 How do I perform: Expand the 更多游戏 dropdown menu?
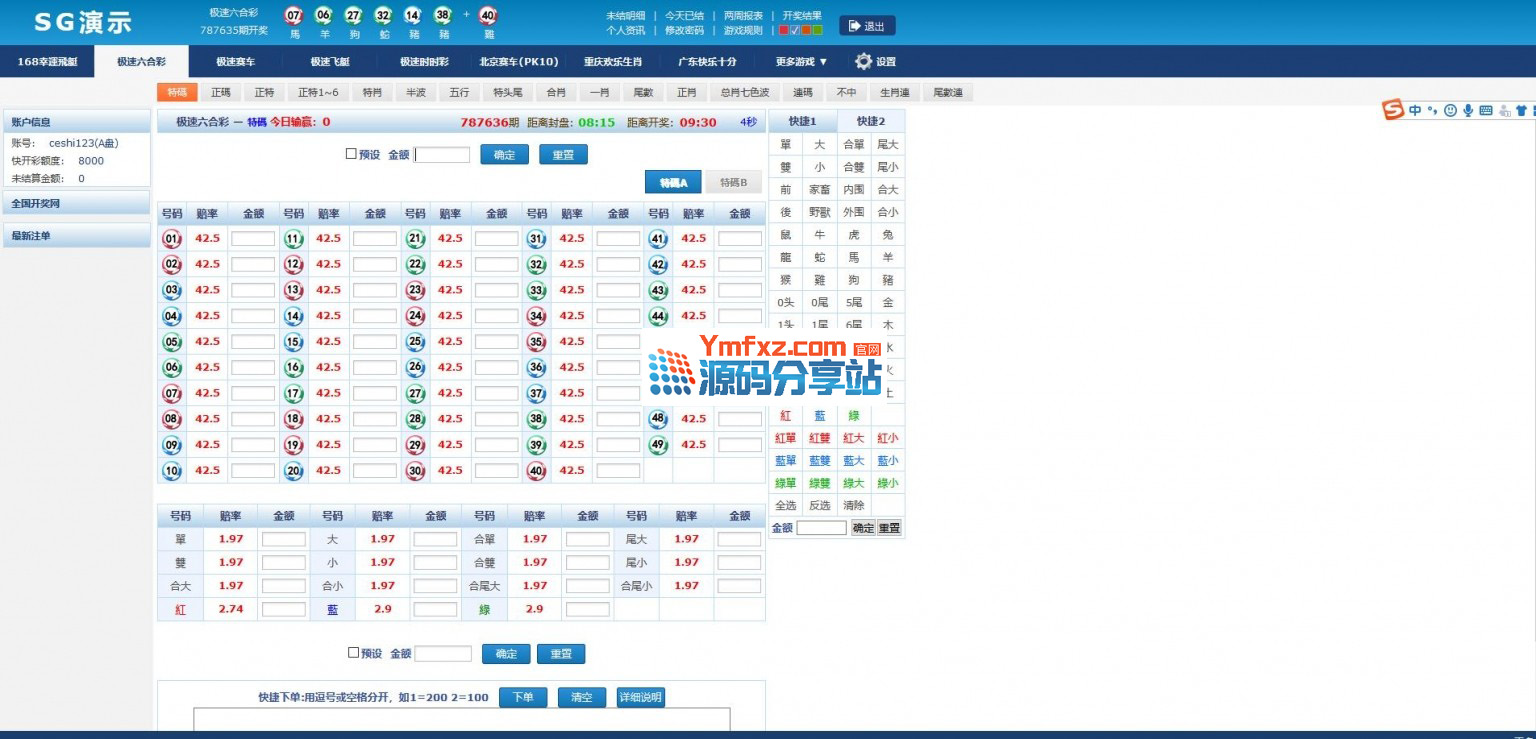coord(801,62)
